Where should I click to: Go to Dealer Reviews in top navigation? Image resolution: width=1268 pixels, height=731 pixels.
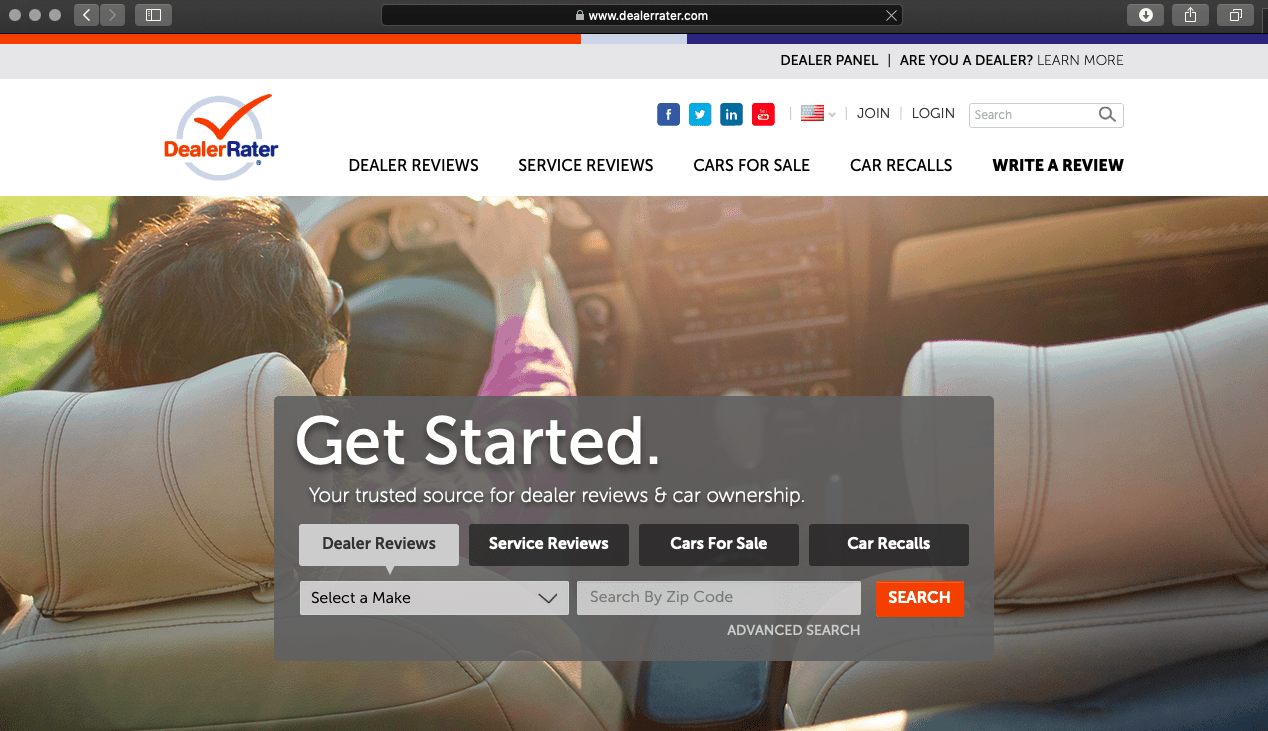[x=413, y=165]
